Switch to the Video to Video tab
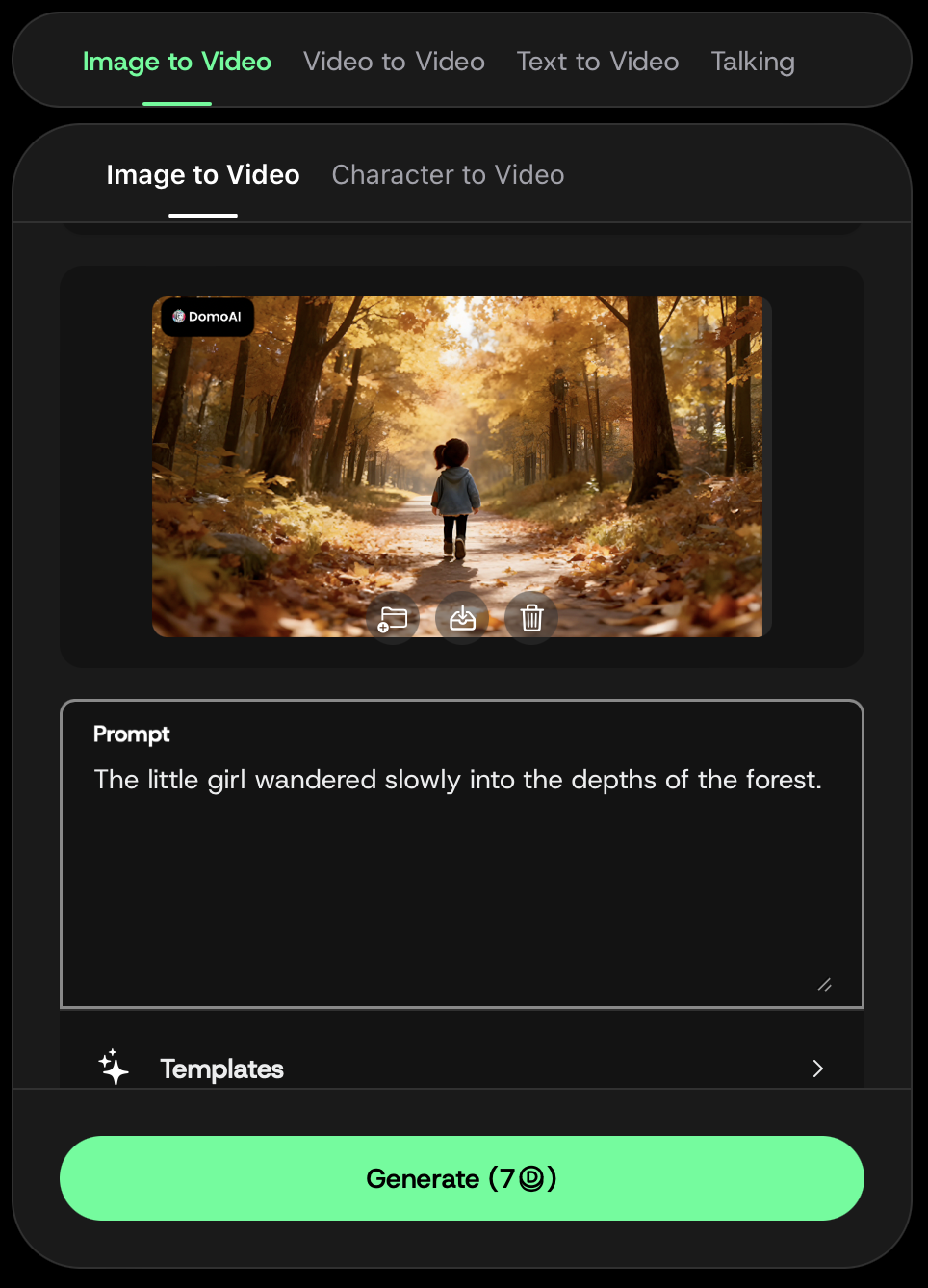 [394, 62]
